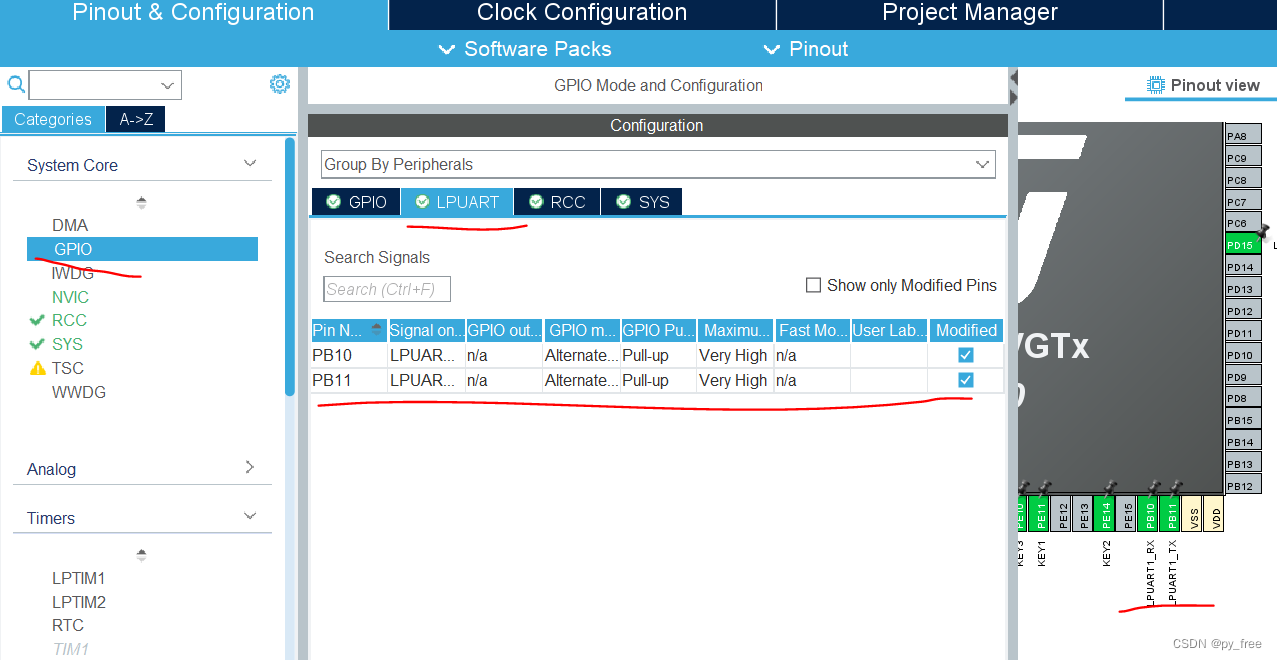1277x660 pixels.
Task: Select LPTIM1 under Timers
Action: tap(78, 578)
